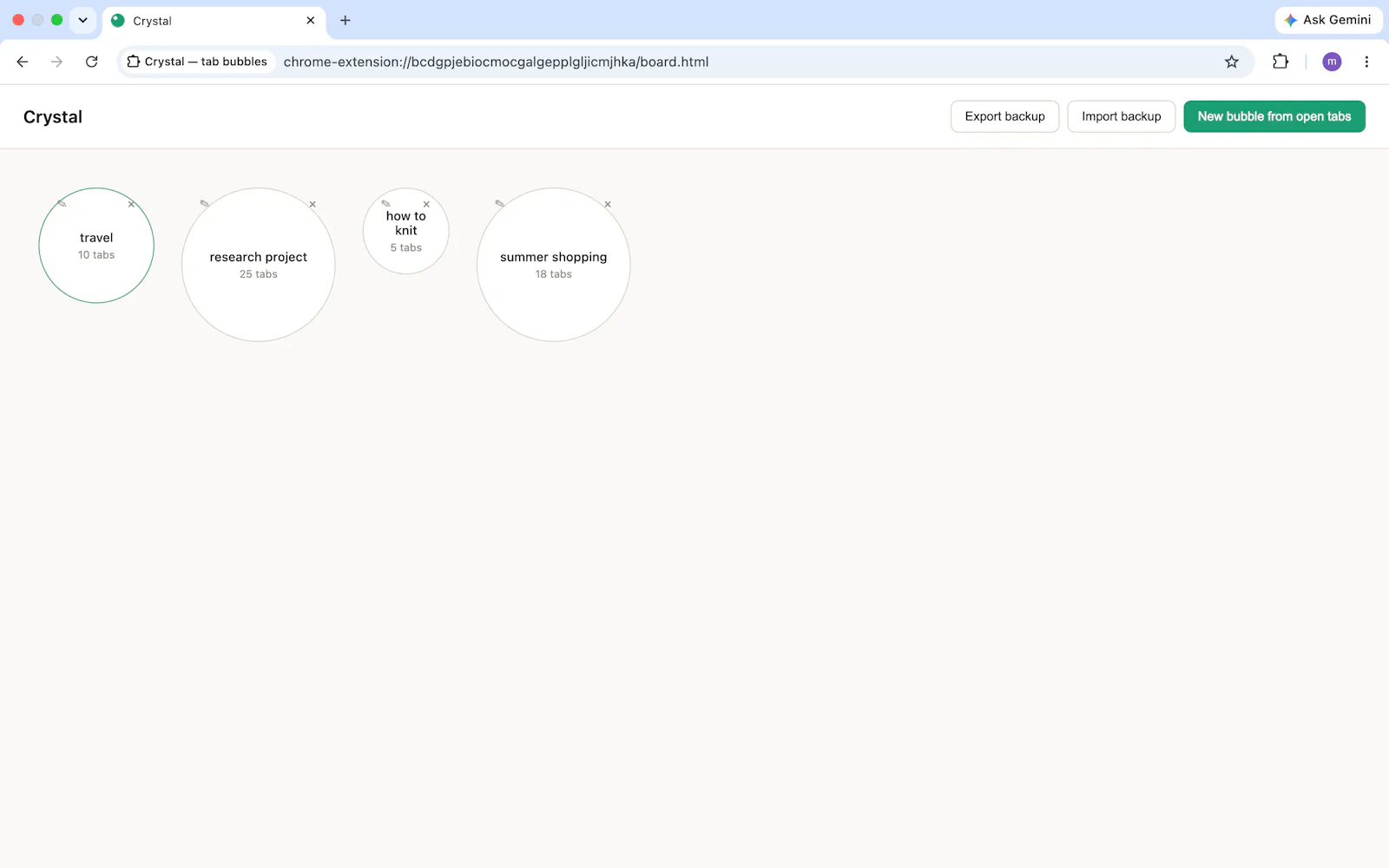This screenshot has height=868, width=1389.
Task: Remove the research project bubble with x
Action: pos(313,205)
